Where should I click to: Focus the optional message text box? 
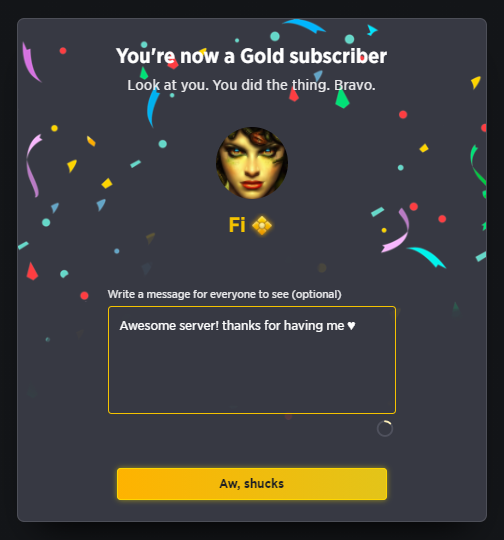point(252,360)
